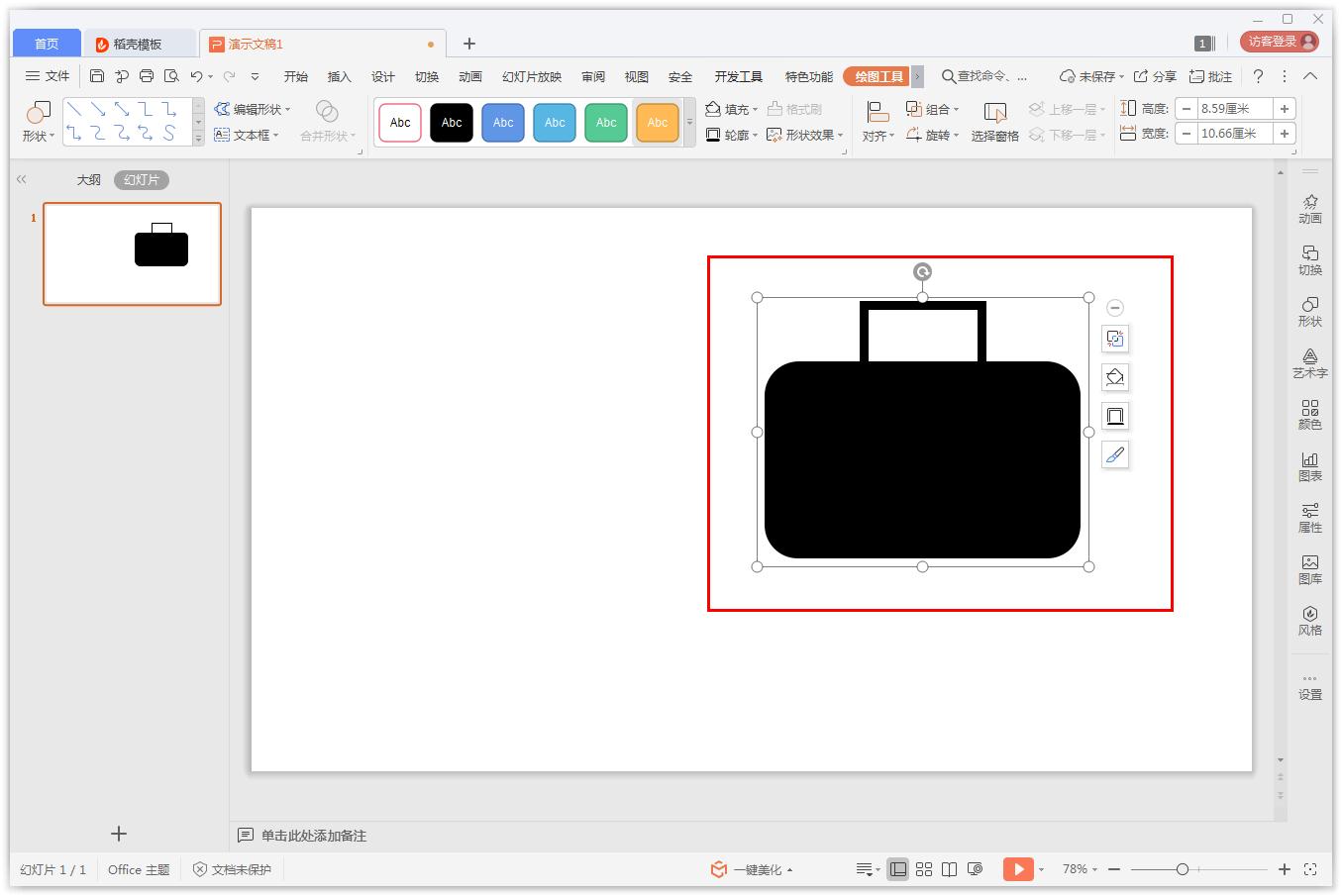Apply the orange Abc shape style swatch
Screen dimensions: 1342x896
(657, 123)
